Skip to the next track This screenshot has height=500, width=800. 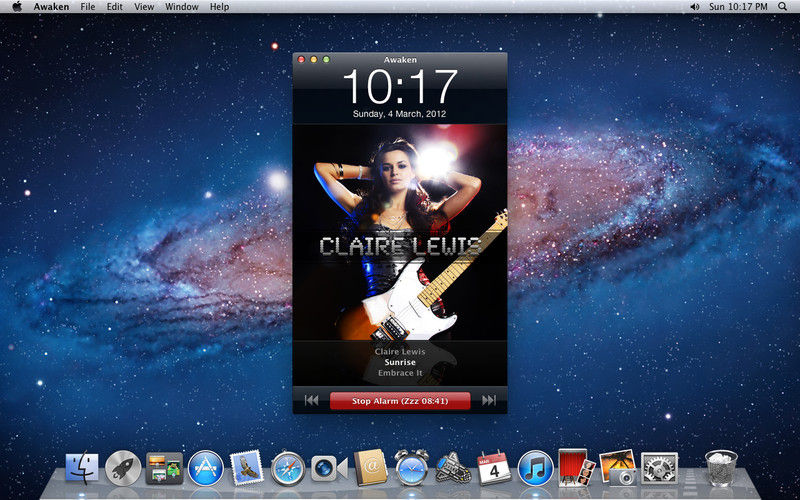click(x=489, y=401)
